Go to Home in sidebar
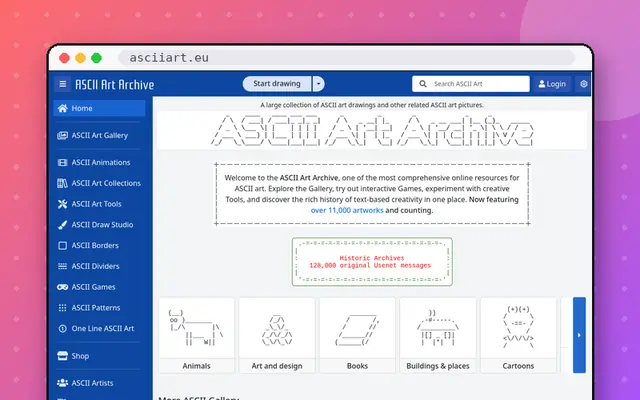640x400 pixels. (x=99, y=108)
